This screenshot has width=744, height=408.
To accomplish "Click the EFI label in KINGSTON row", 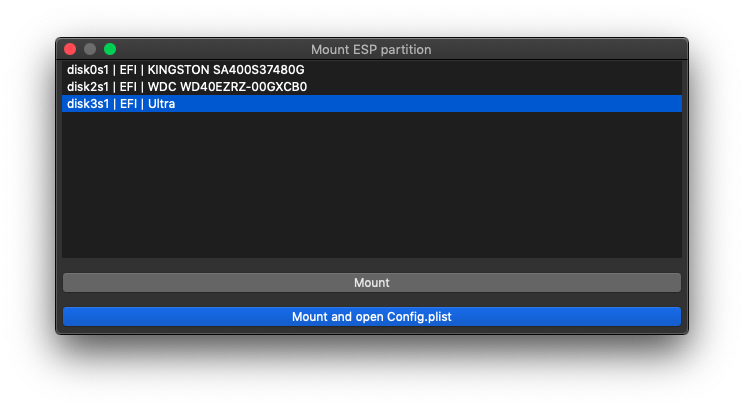I will click(x=128, y=70).
